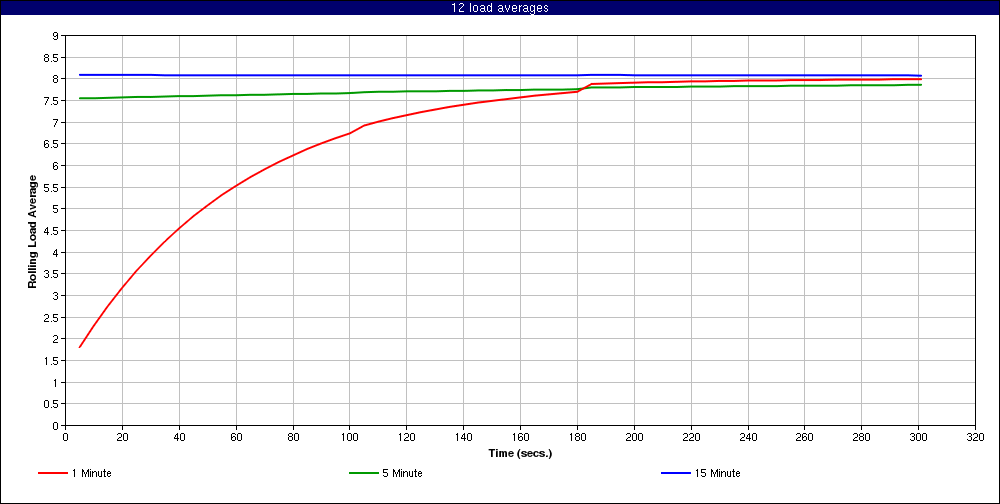The width and height of the screenshot is (1000, 504).
Task: Click the 'Time (secs.)' axis label
Action: point(520,454)
